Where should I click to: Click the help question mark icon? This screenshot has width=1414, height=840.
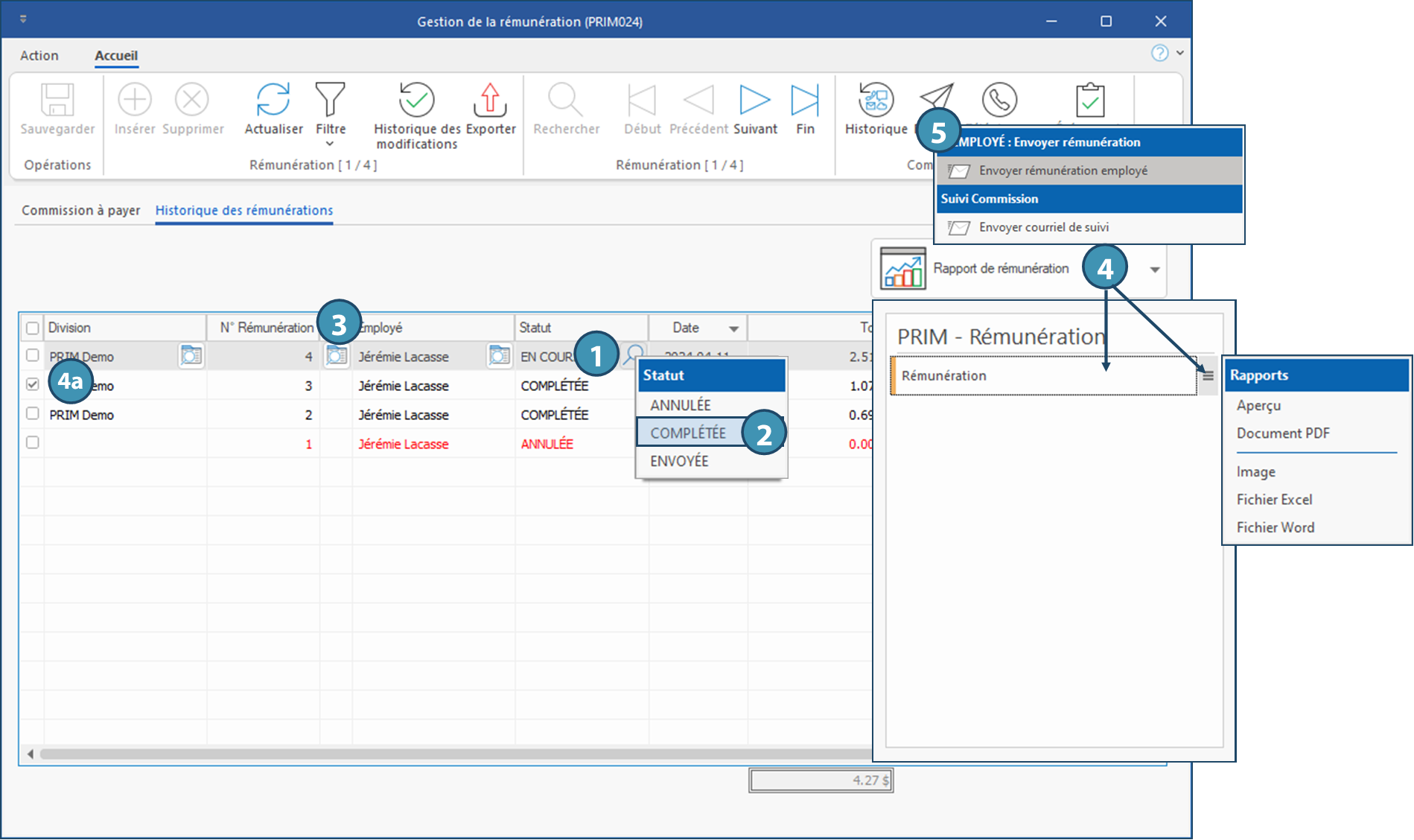tap(1159, 53)
